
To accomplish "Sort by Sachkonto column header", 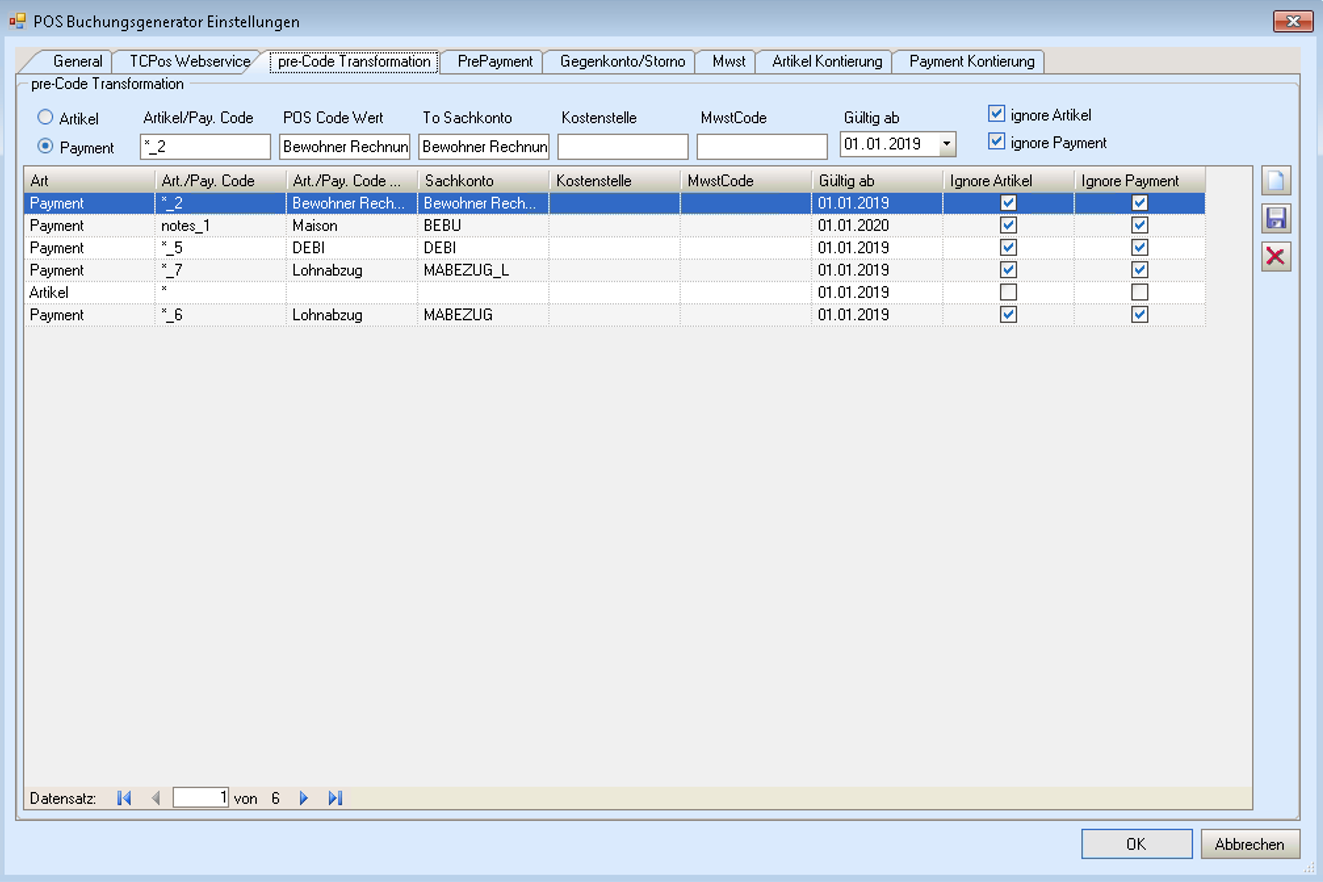I will pos(482,181).
